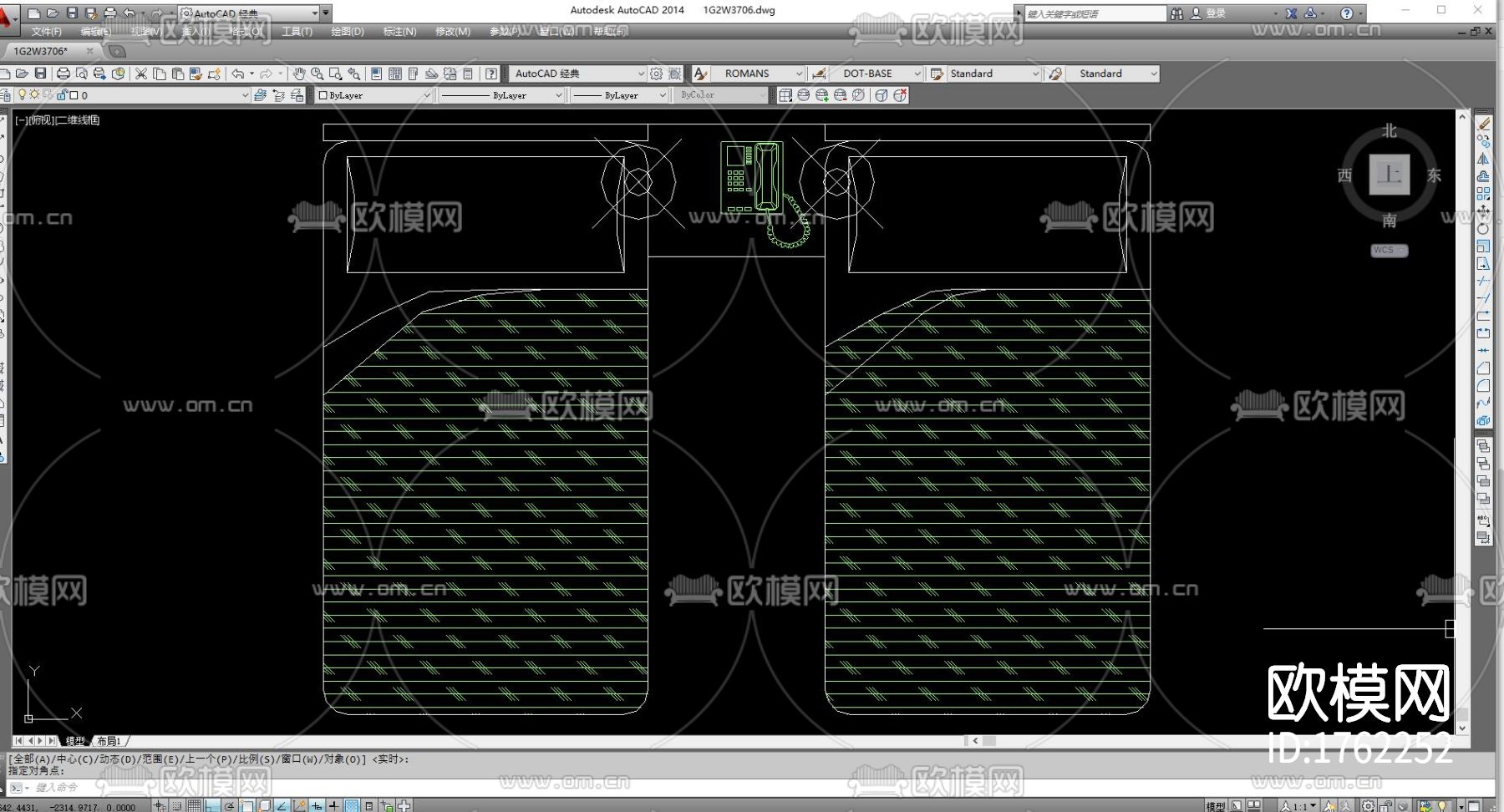The width and height of the screenshot is (1504, 812).
Task: Click the Table Style icon
Action: point(937,74)
